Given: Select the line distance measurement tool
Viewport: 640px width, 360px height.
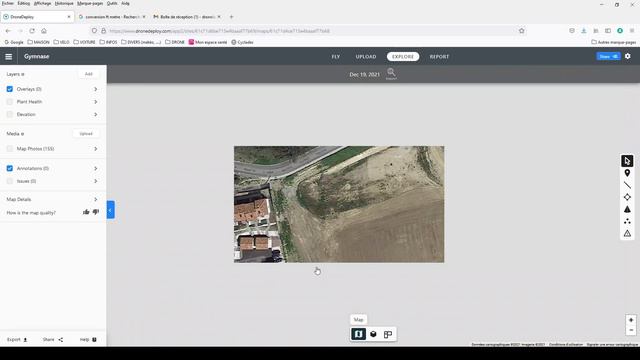Looking at the screenshot, I should 627,185.
